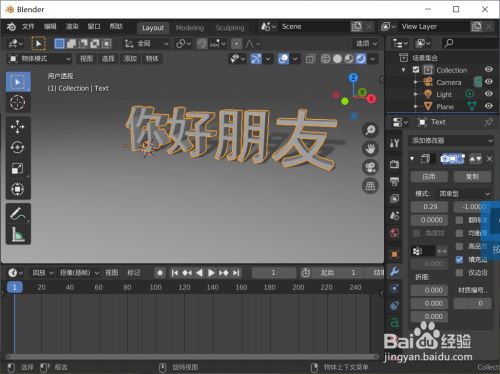500x374 pixels.
Task: Activate the Rotate tool
Action: coord(18,147)
